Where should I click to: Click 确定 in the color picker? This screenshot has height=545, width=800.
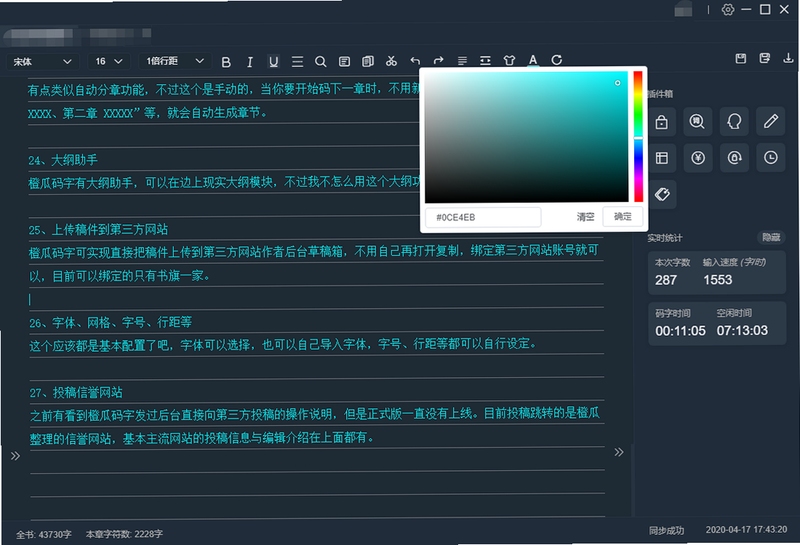[622, 216]
